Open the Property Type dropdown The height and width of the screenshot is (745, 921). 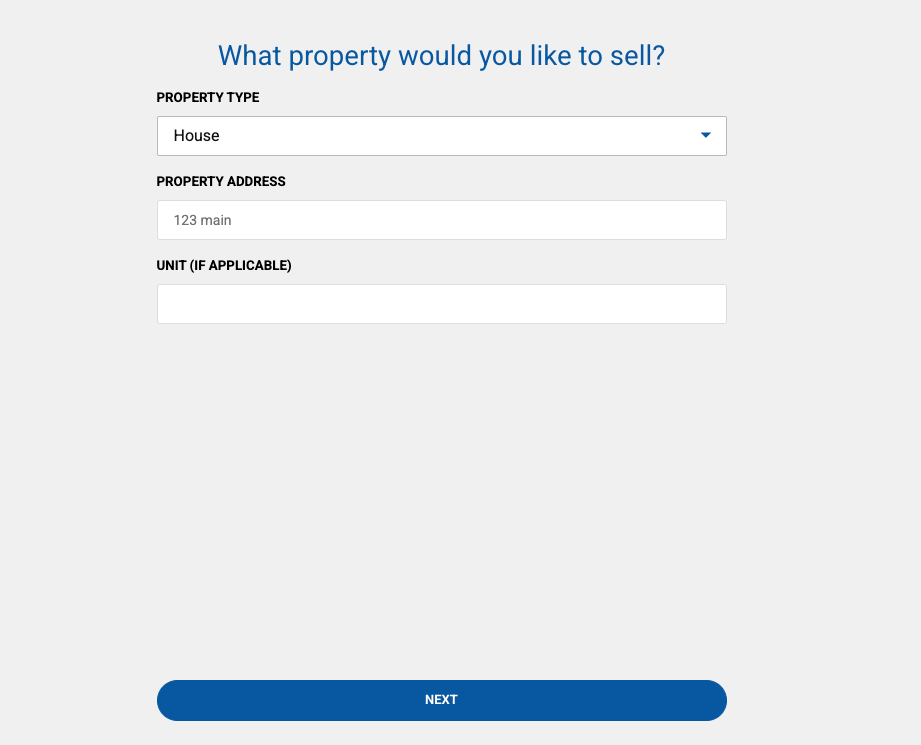[441, 136]
